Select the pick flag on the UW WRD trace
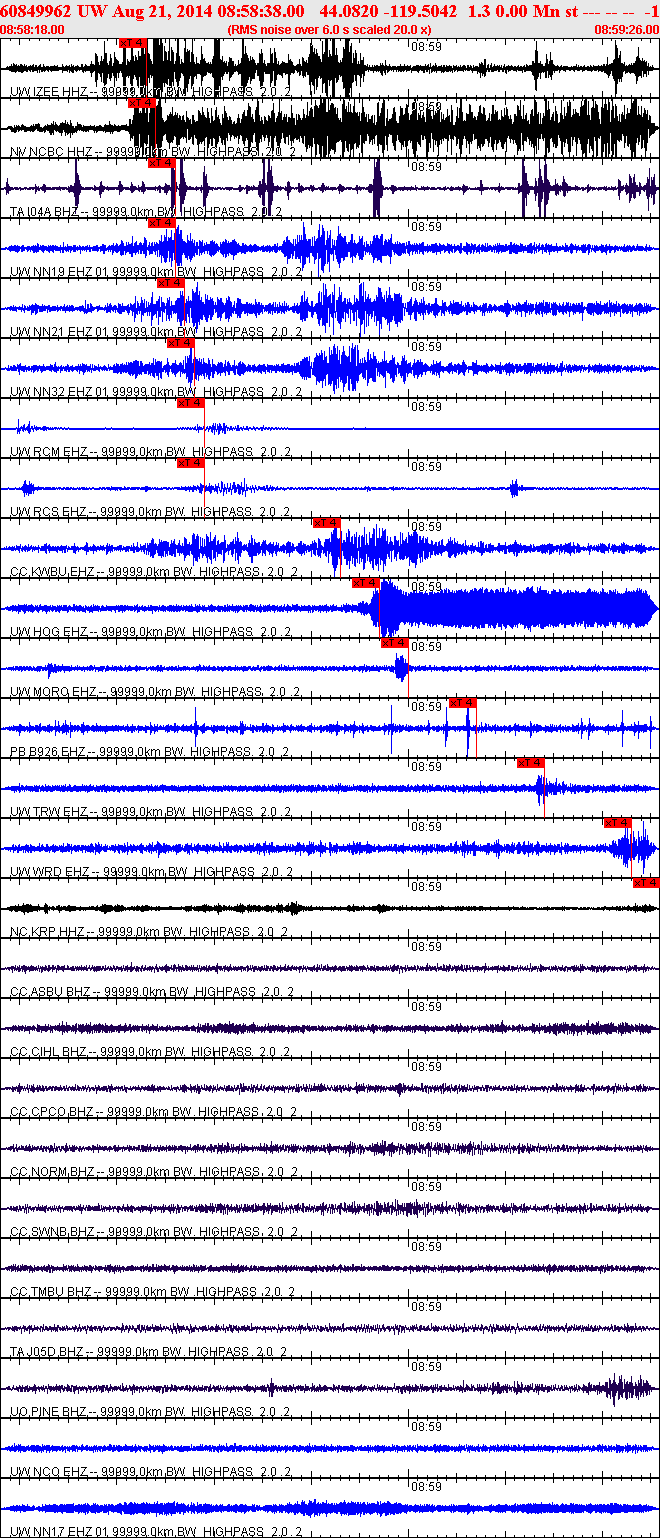660x1538 pixels. point(618,822)
